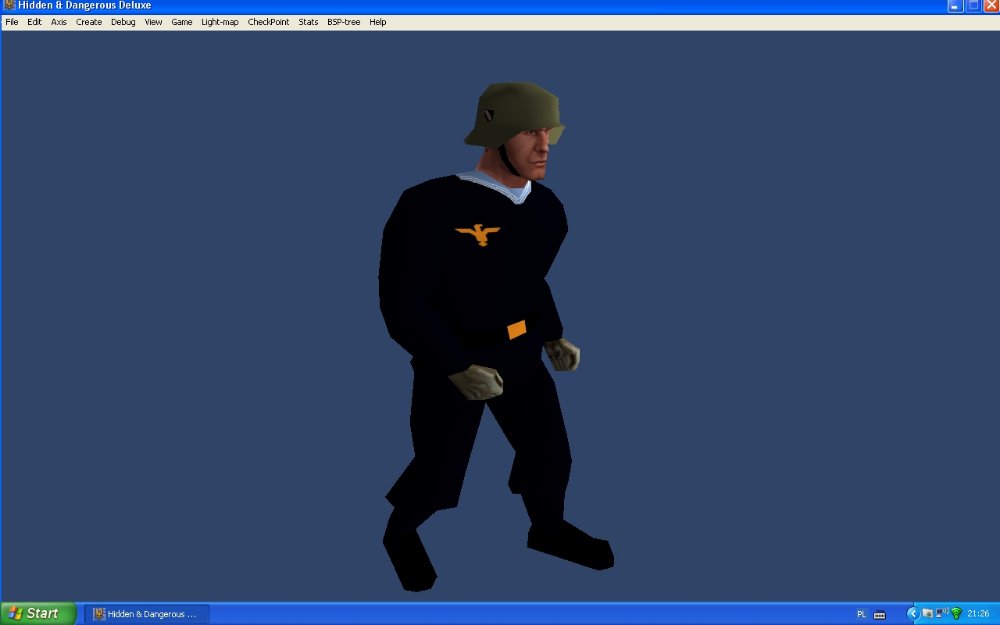This screenshot has width=1000, height=625.
Task: Open the View menu
Action: point(153,22)
